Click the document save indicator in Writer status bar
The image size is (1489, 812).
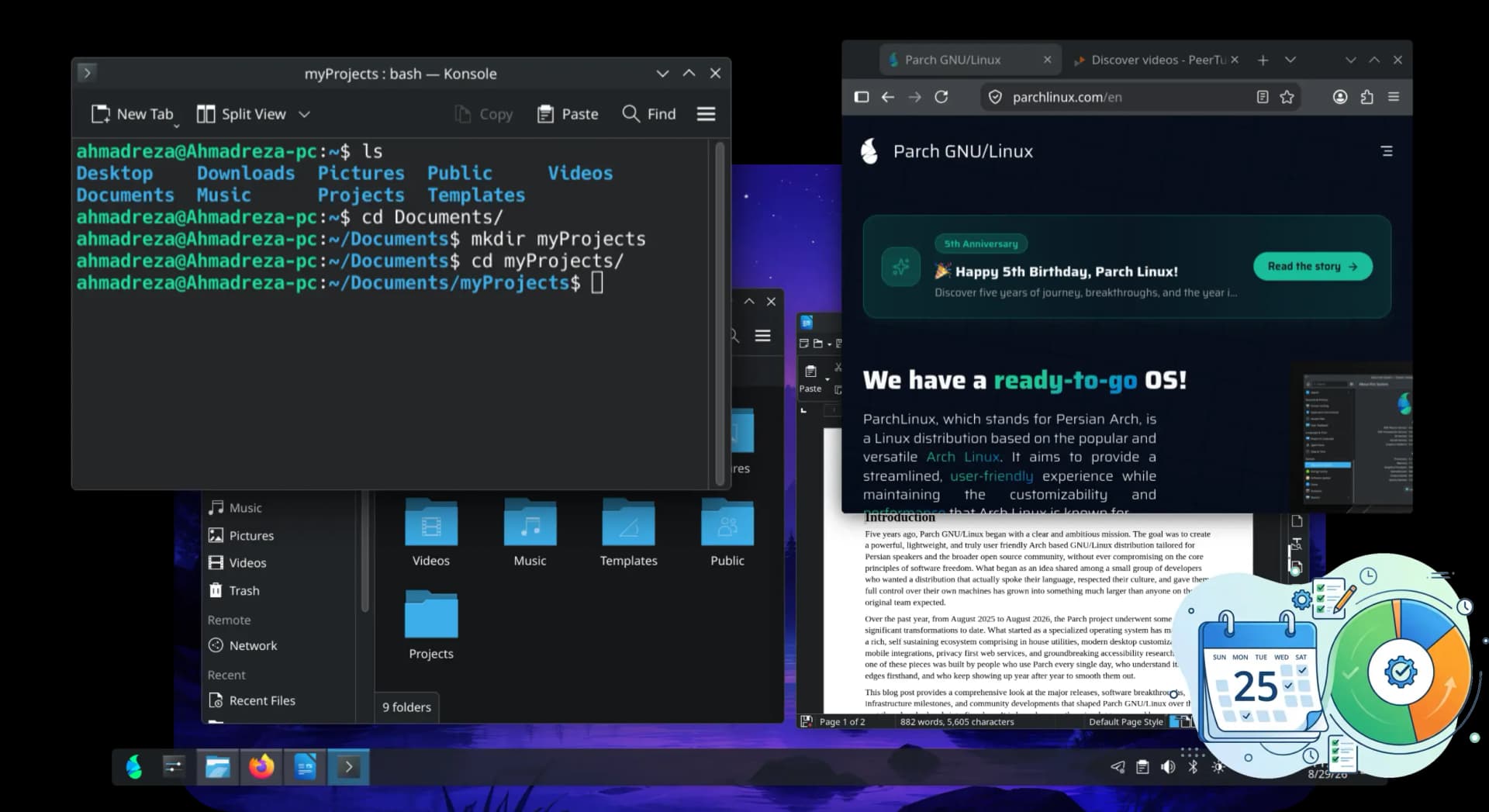tap(807, 722)
